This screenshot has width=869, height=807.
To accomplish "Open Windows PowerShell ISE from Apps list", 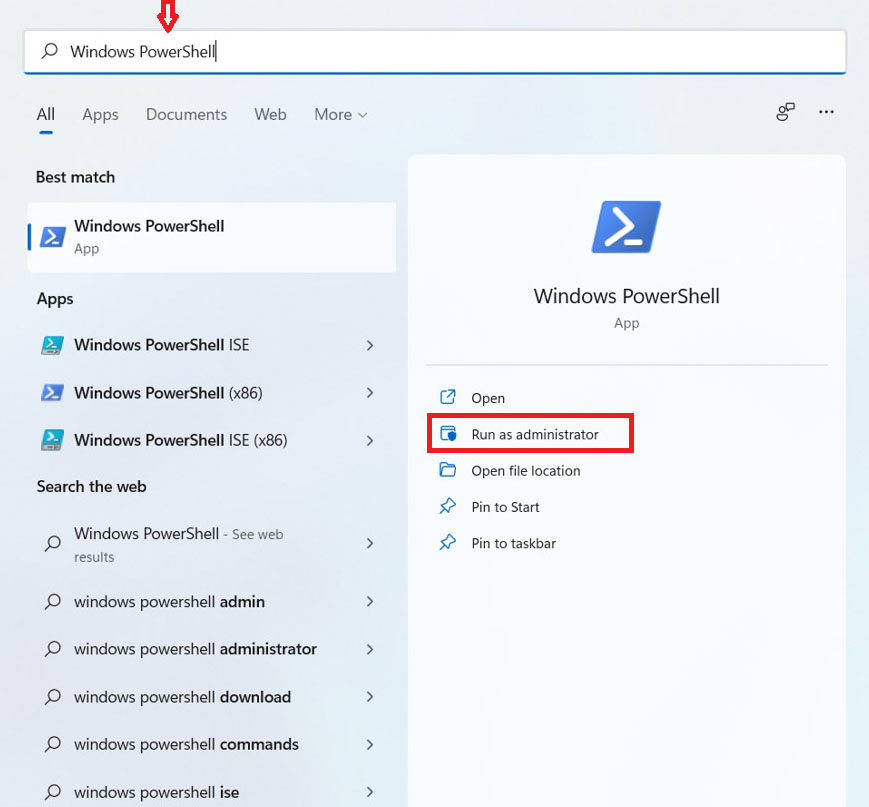I will (162, 345).
